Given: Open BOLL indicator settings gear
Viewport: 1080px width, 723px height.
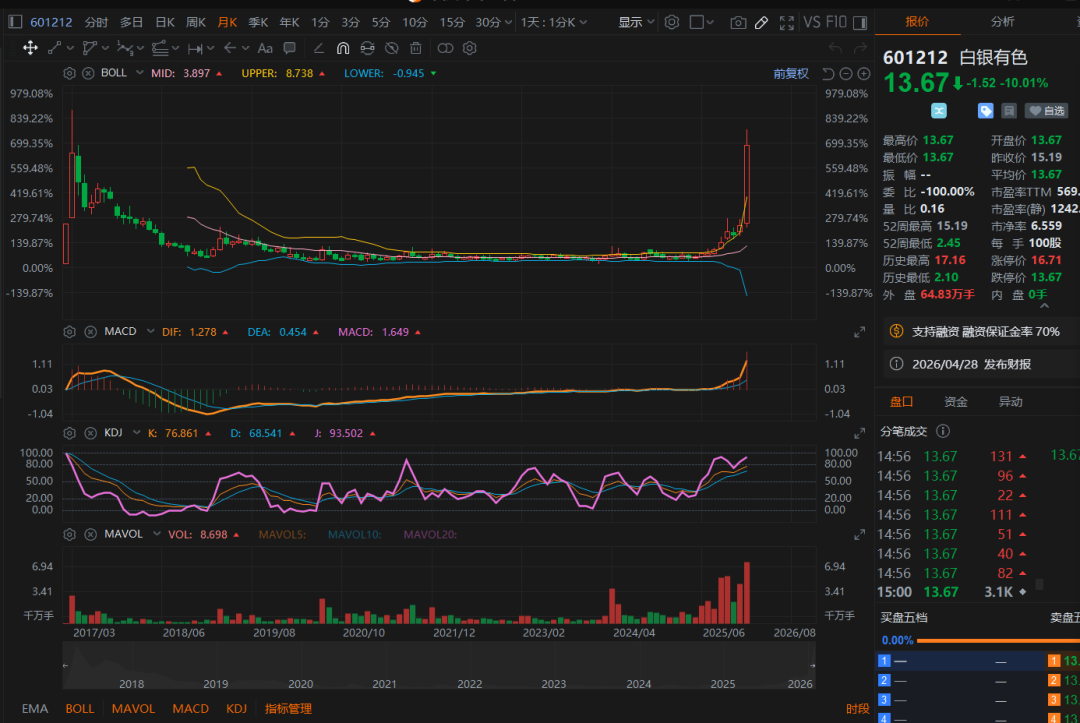Looking at the screenshot, I should (x=69, y=73).
